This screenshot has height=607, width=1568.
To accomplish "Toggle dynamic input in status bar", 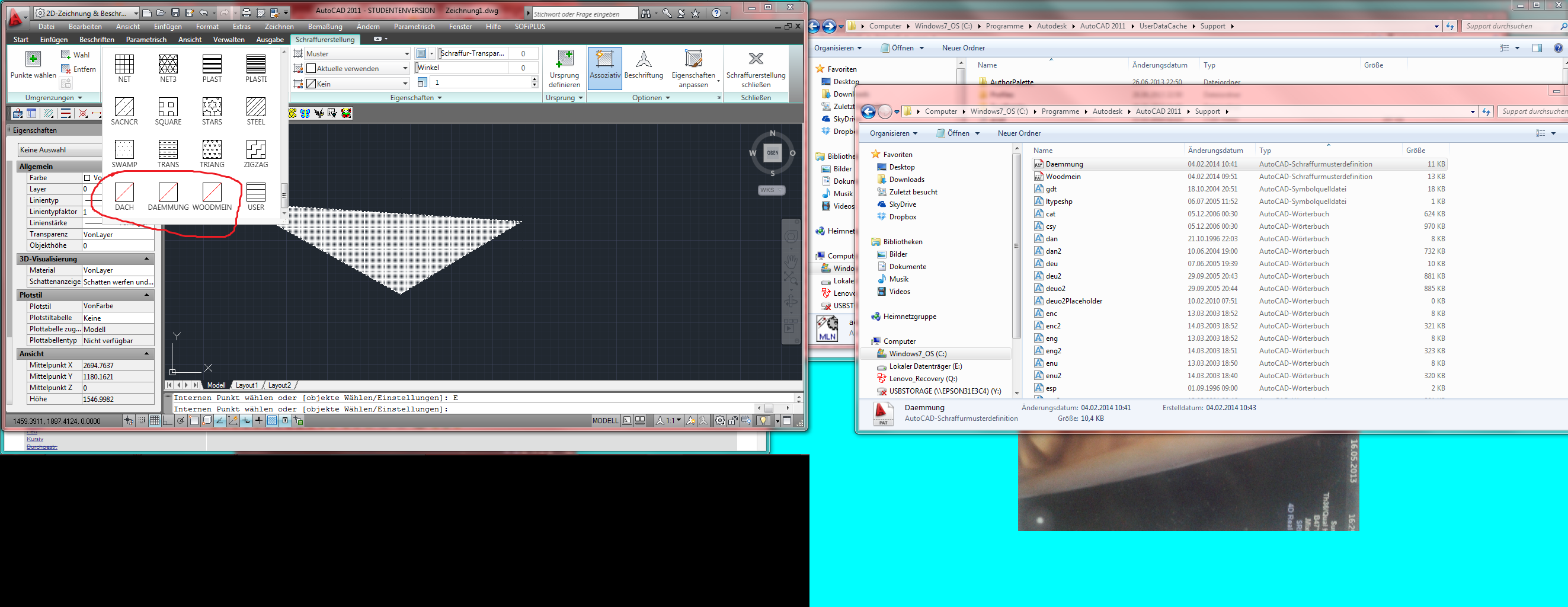I will (x=246, y=421).
